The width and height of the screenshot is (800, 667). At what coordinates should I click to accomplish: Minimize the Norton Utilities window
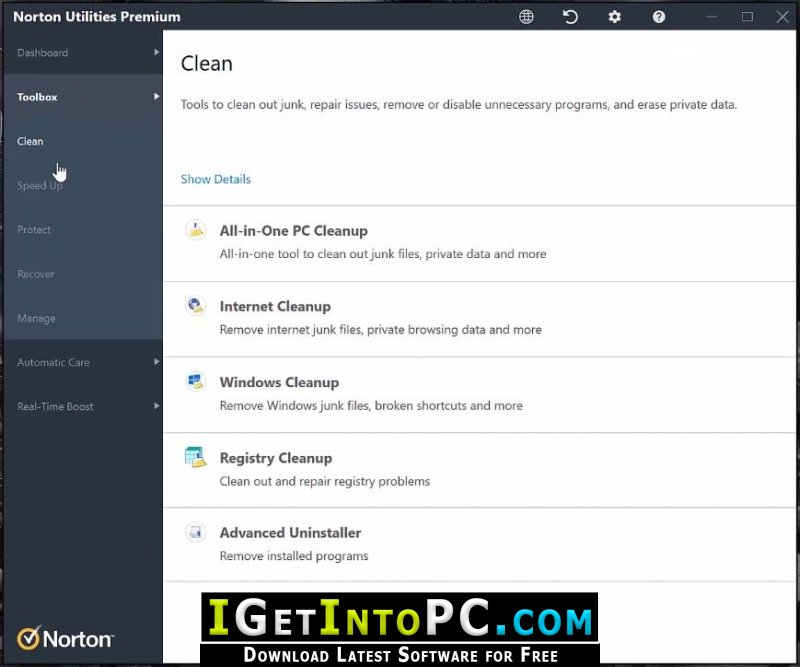[712, 17]
